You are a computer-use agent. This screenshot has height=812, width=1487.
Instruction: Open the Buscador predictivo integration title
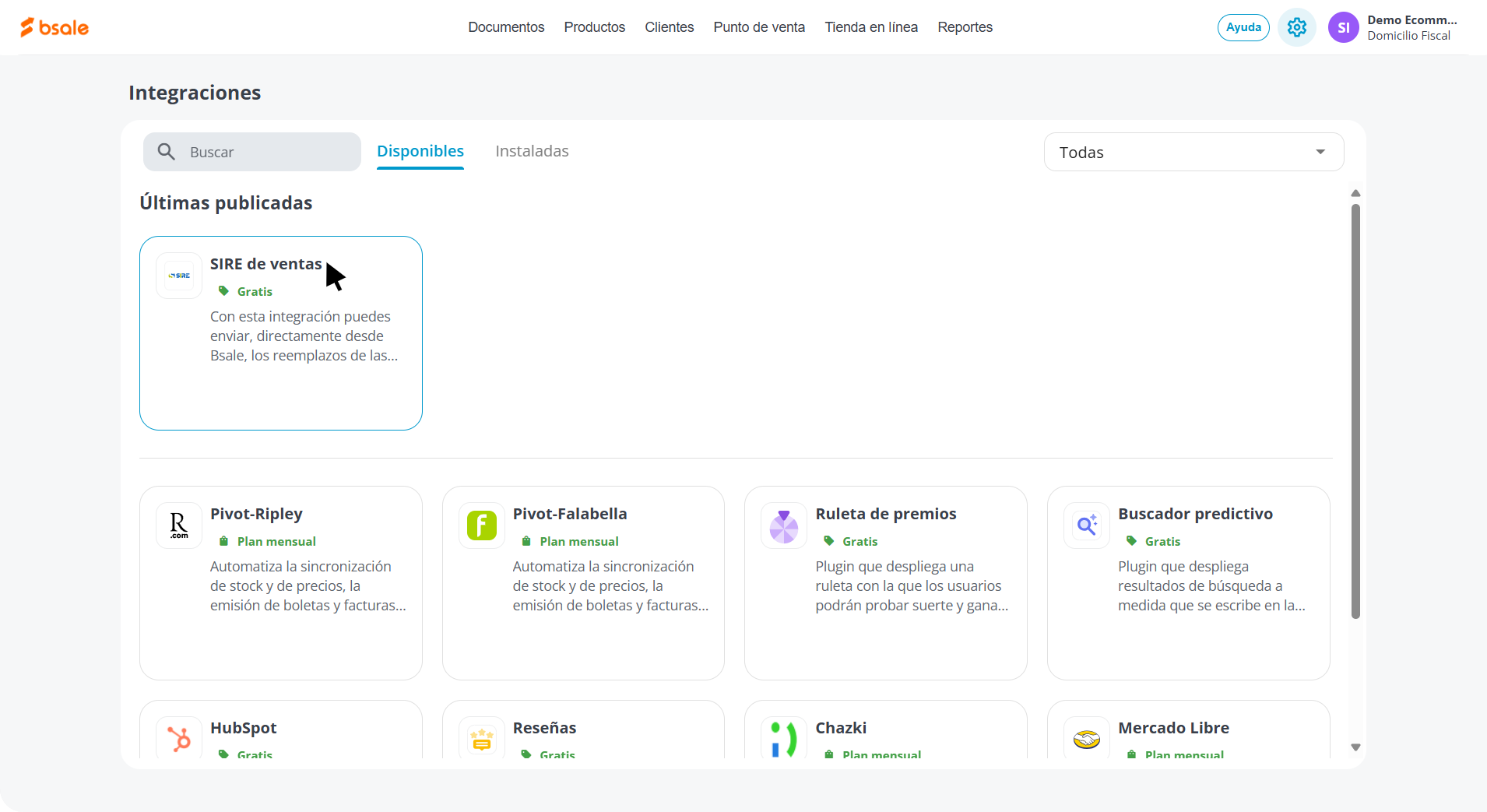(1196, 514)
